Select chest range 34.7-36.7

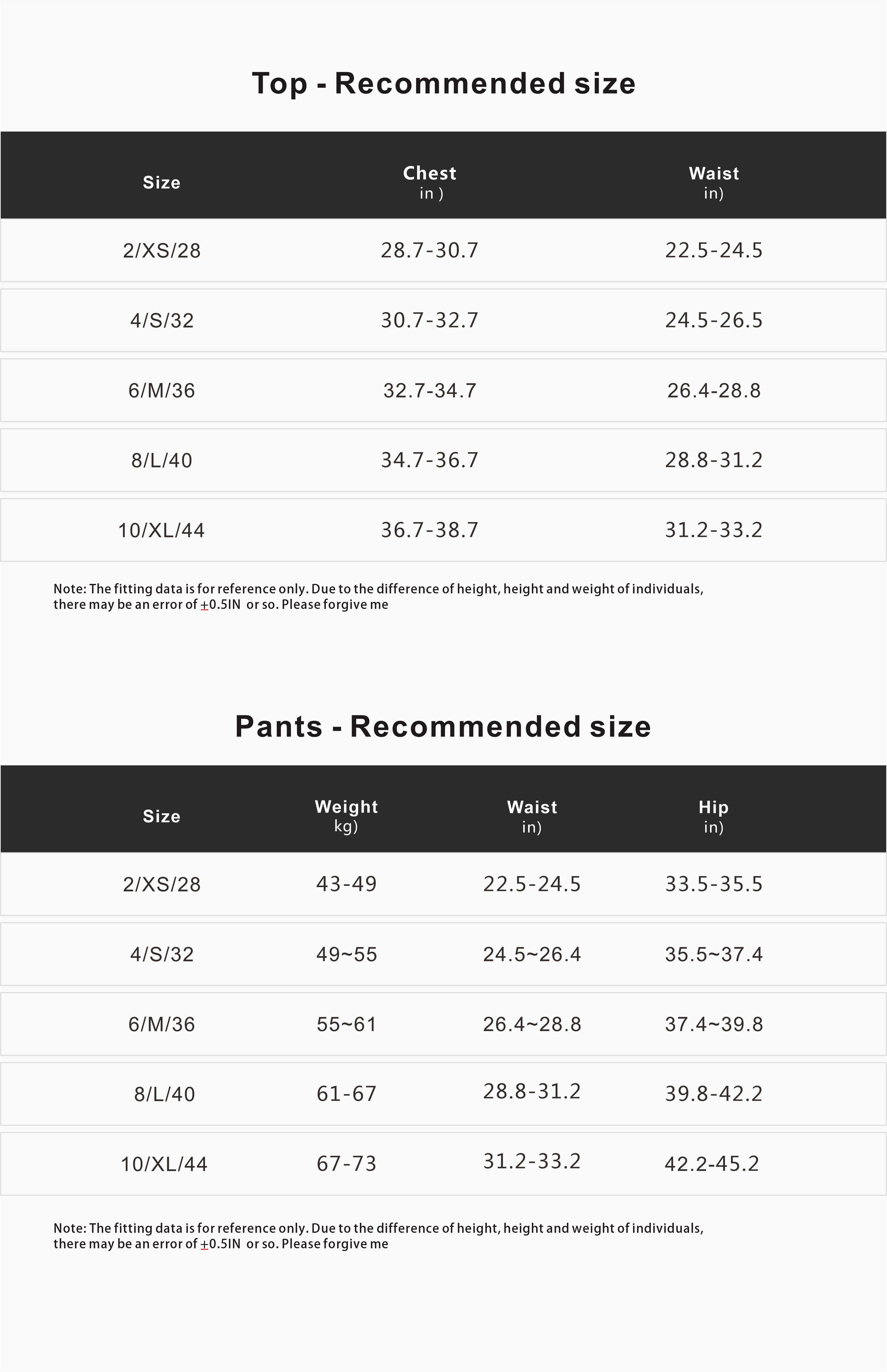coord(430,460)
